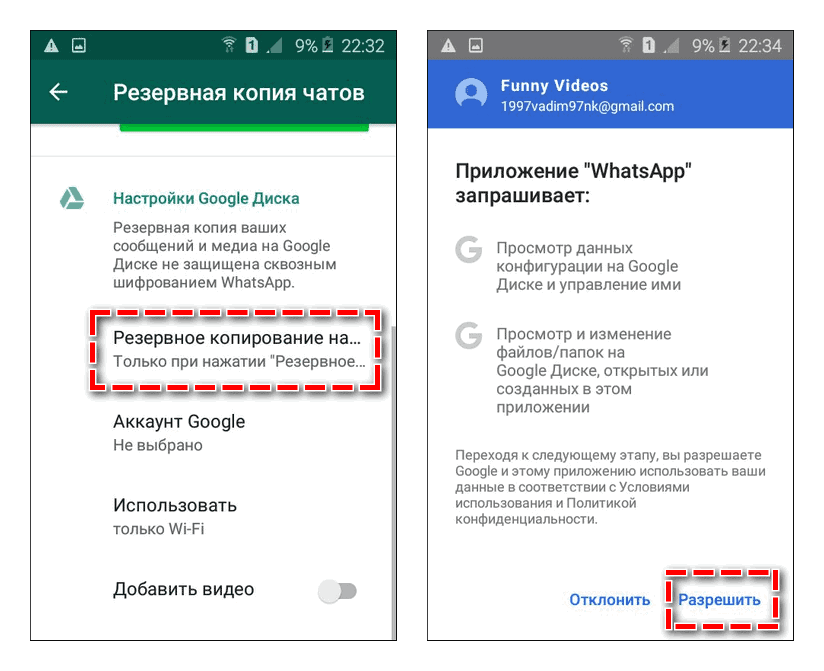
Task: Tap the Google Drive logo icon
Action: [71, 199]
